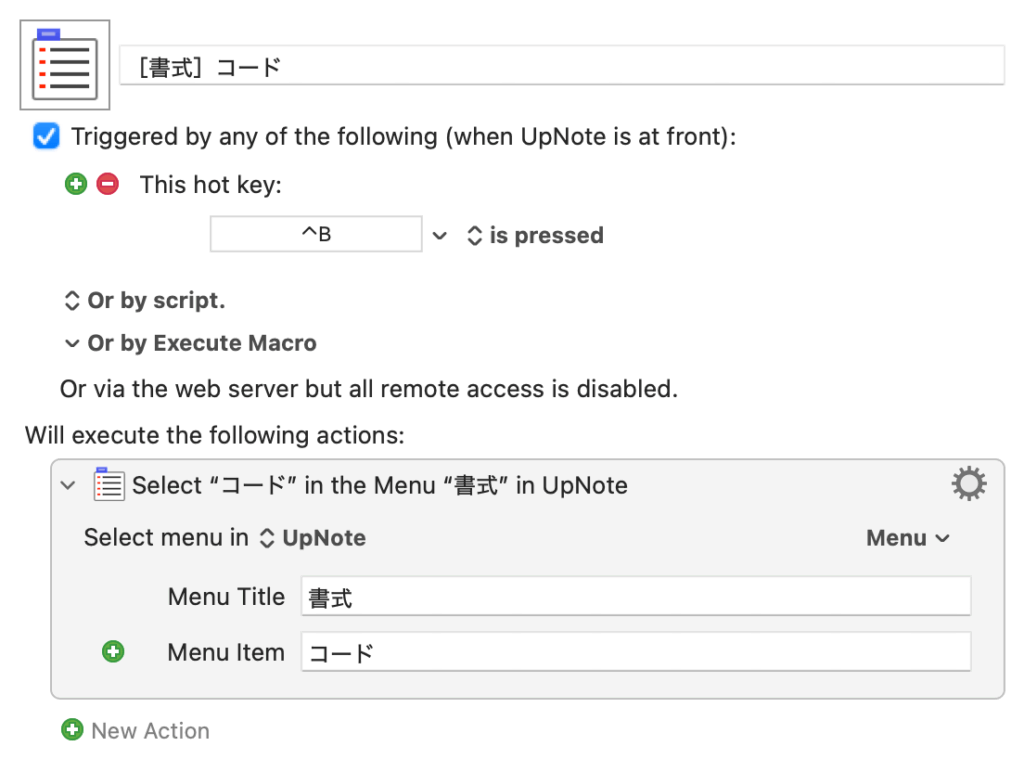Screen dimensions: 1024x759
Task: Click the action title "Select コード in the Menu"
Action: pos(380,485)
